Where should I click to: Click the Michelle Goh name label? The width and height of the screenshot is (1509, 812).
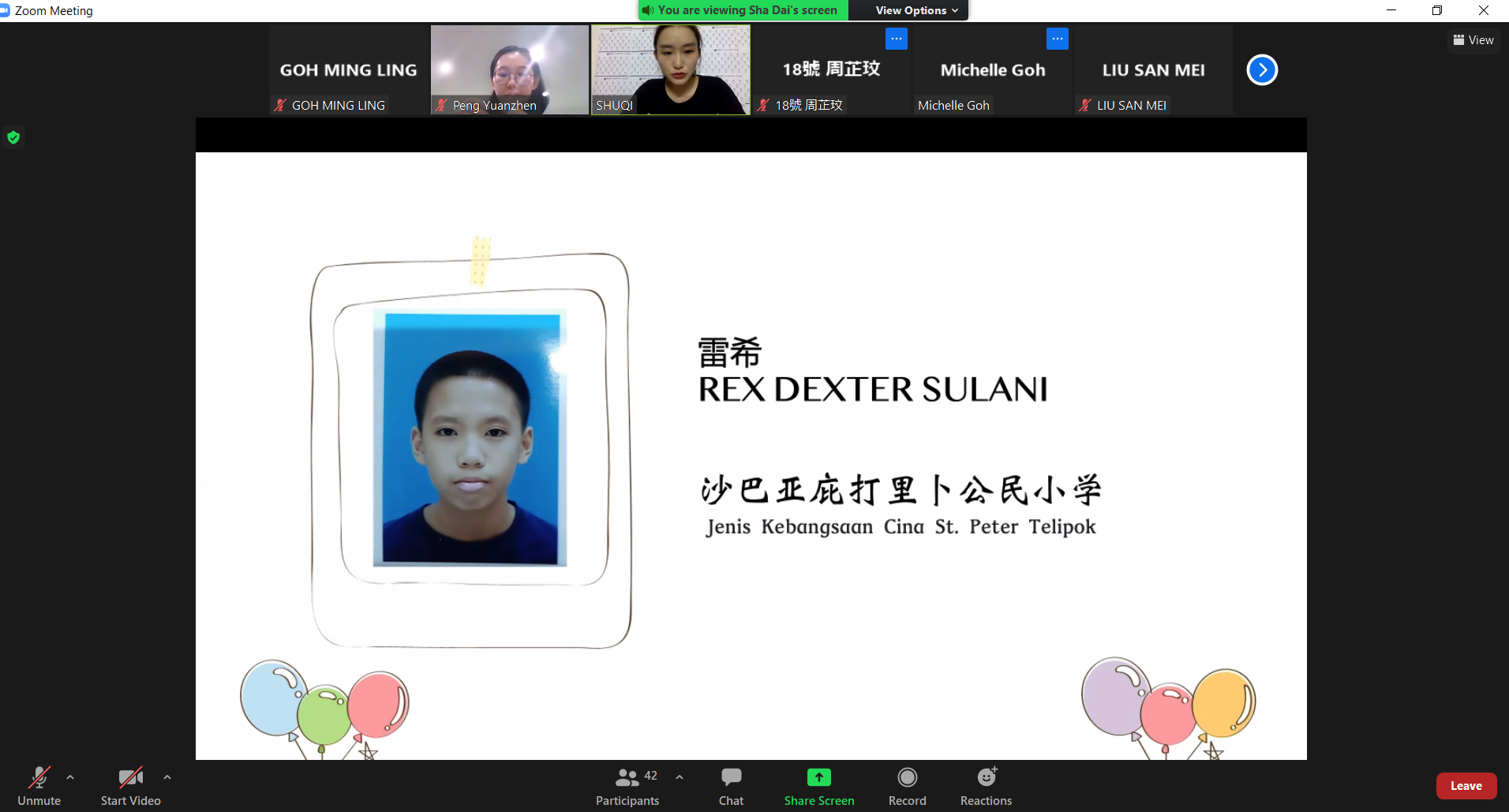953,105
